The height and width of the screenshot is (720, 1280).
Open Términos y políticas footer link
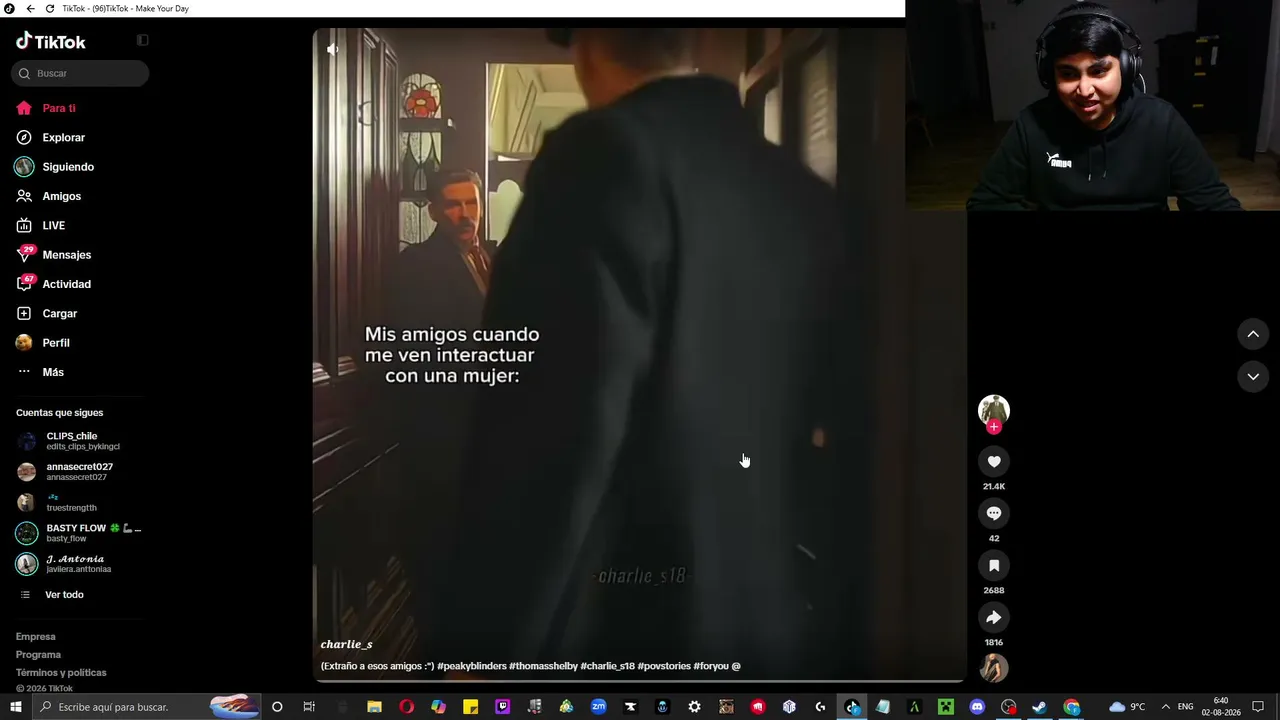click(x=61, y=673)
